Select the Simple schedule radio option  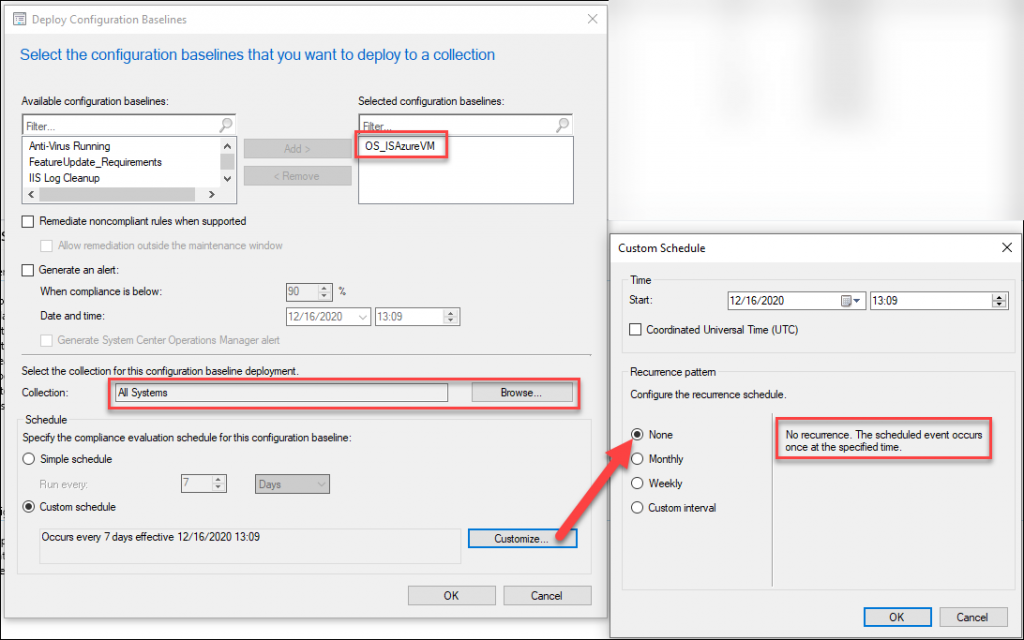(28, 459)
